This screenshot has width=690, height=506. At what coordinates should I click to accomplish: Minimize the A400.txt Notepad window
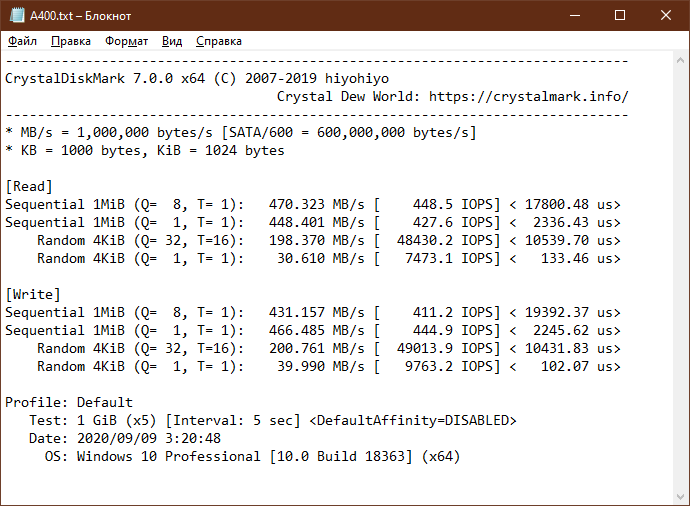575,15
